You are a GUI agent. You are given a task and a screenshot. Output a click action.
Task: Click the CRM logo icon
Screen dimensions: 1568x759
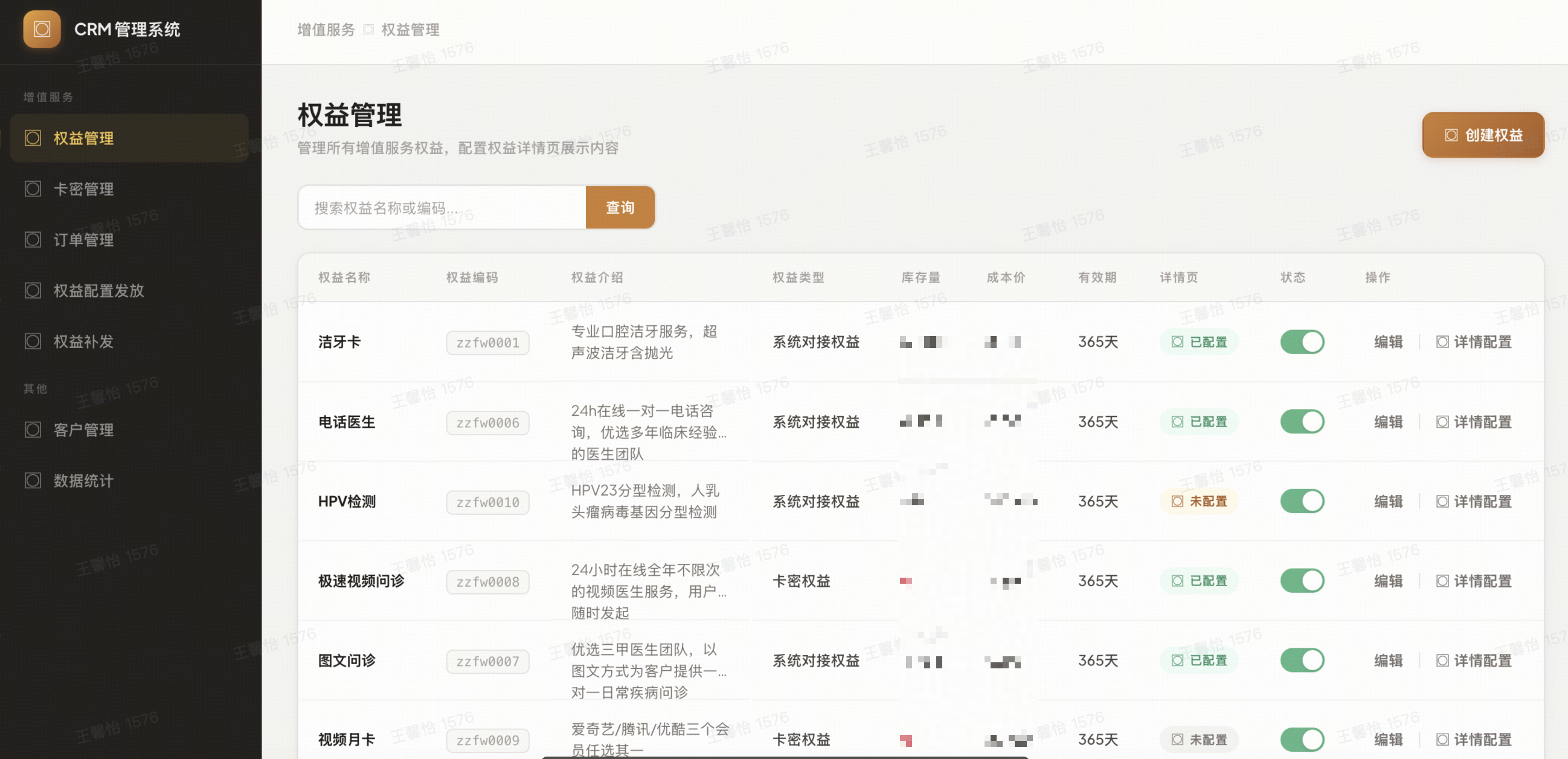(x=42, y=28)
